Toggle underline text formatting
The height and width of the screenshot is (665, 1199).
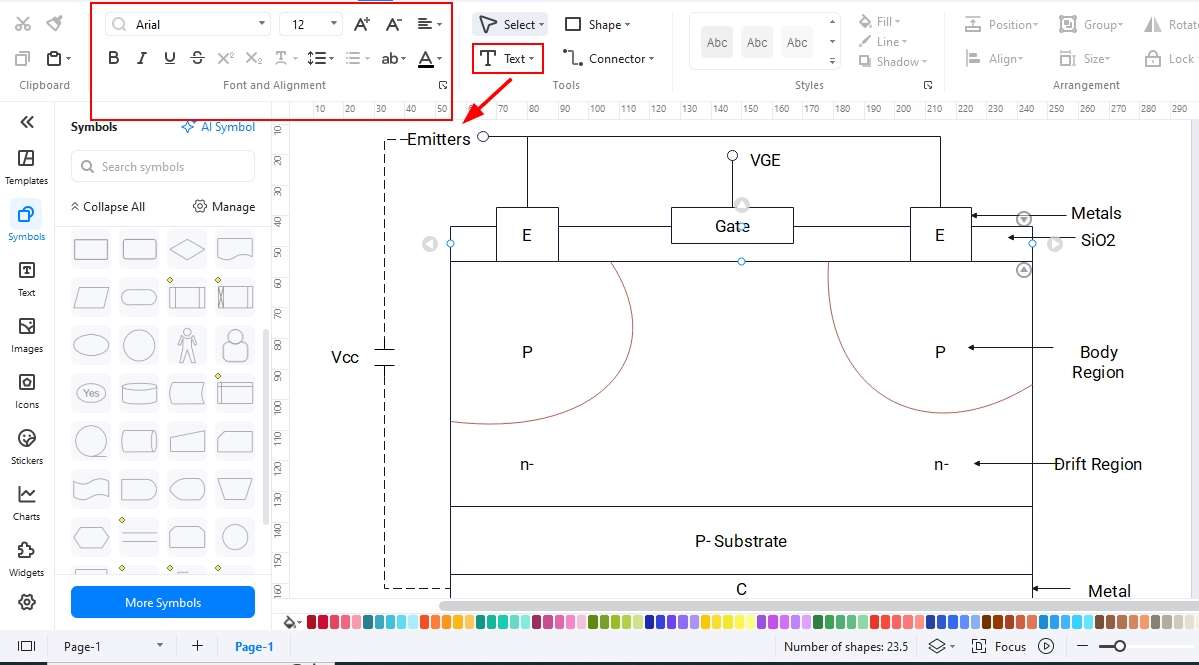[x=167, y=58]
